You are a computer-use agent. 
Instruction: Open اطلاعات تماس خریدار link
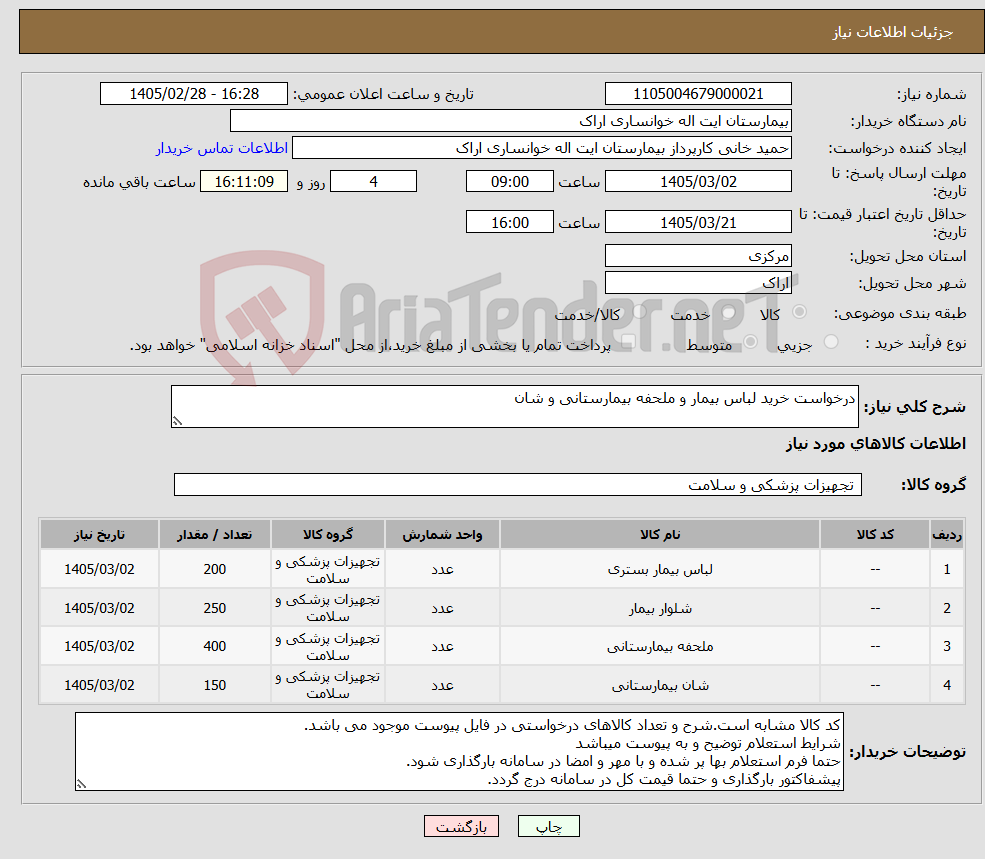222,148
